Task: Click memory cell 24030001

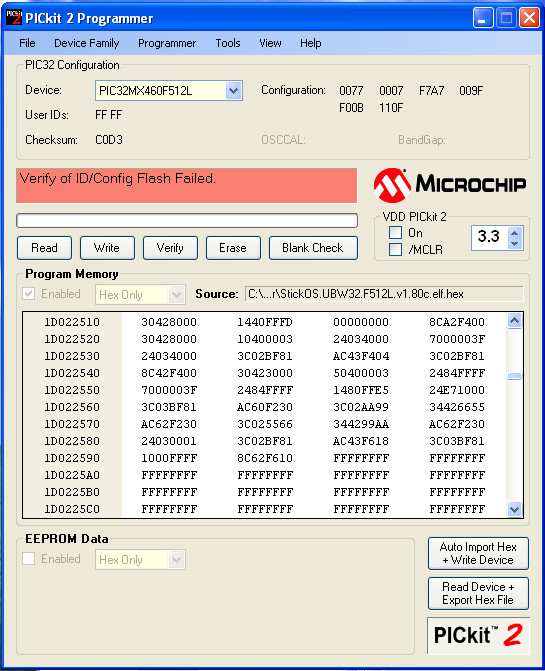Action: pyautogui.click(x=169, y=441)
